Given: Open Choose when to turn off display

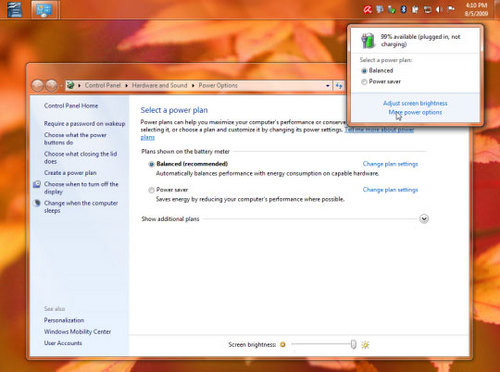Looking at the screenshot, I should 81,188.
